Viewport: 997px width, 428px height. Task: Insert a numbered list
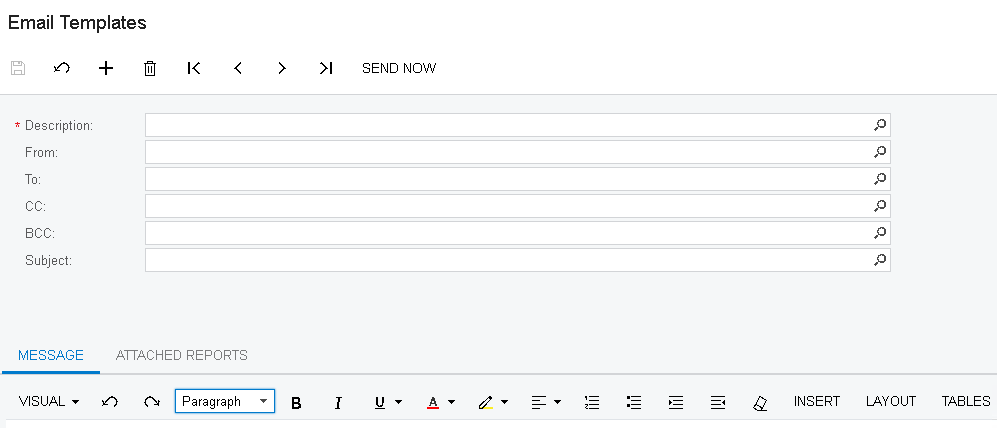pyautogui.click(x=592, y=402)
